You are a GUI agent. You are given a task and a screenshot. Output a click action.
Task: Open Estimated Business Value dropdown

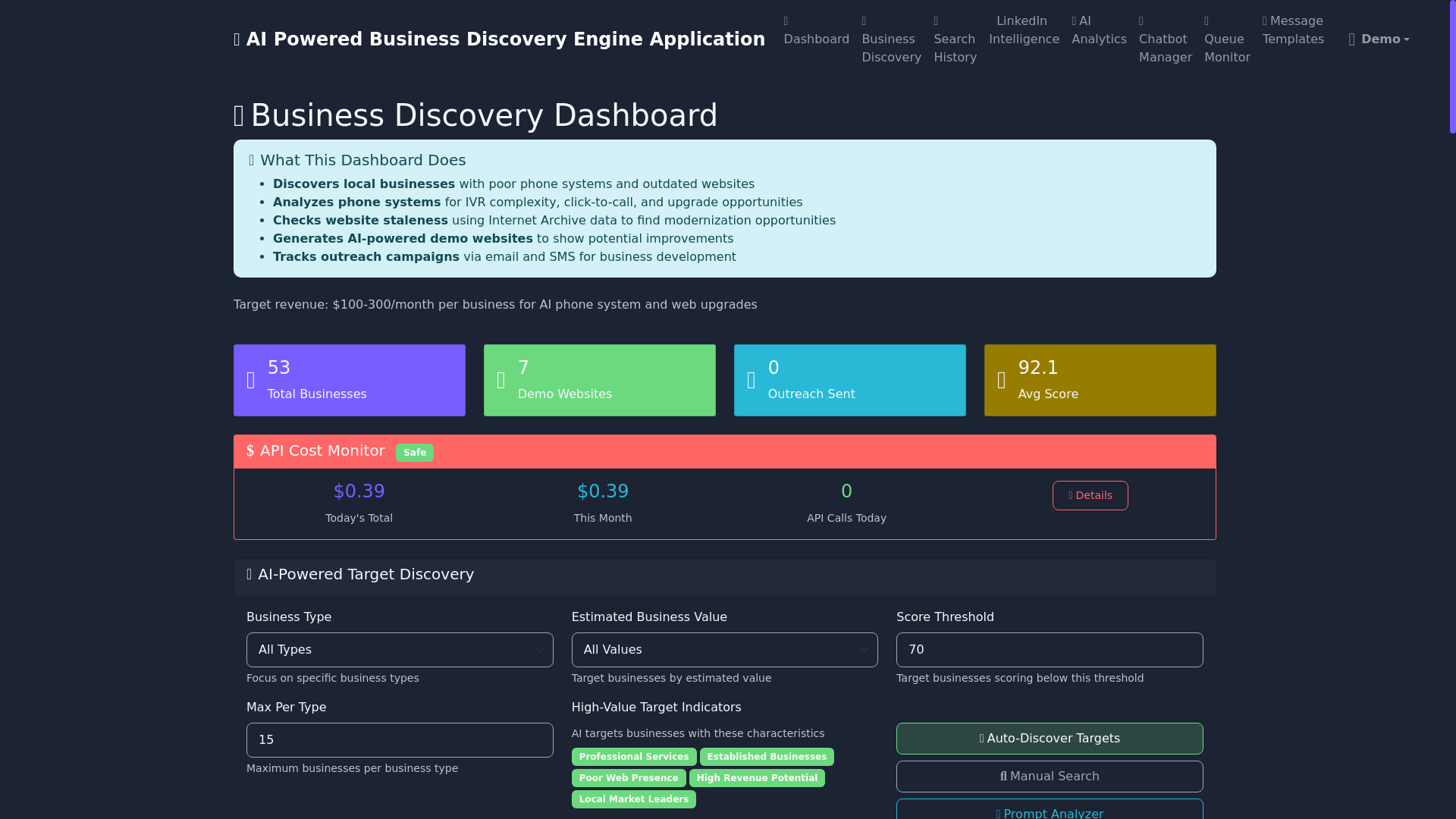[725, 650]
